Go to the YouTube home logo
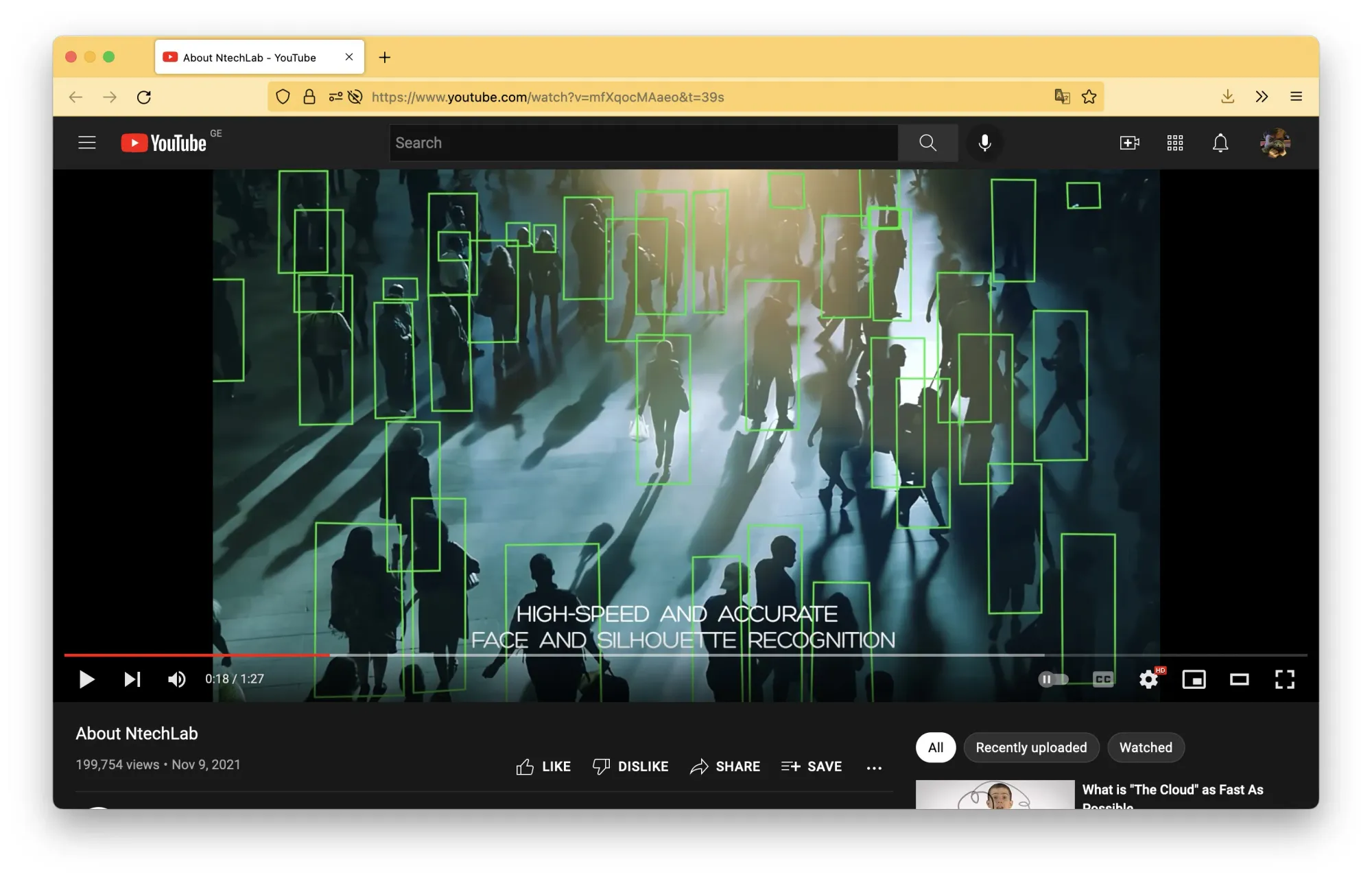 [x=165, y=143]
